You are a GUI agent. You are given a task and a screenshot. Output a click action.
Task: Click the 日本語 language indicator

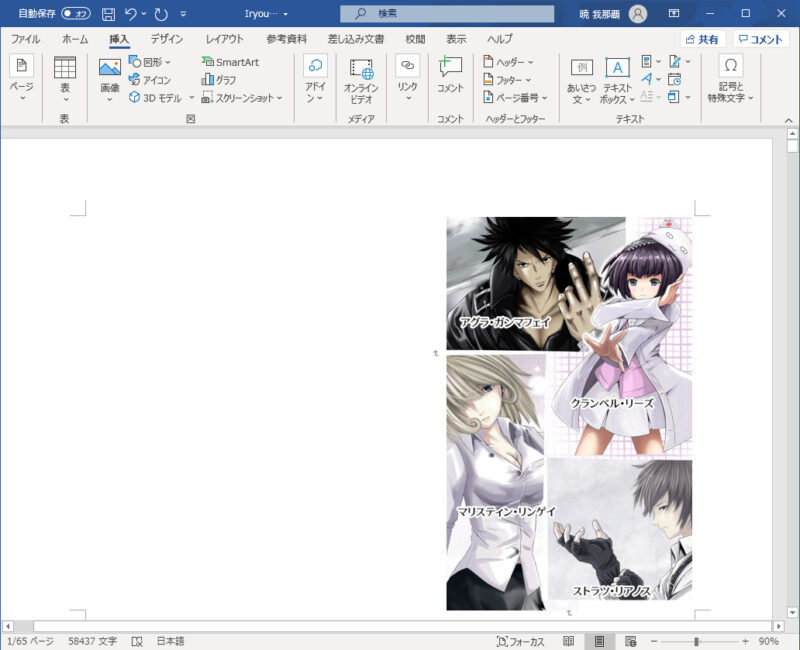[170, 641]
